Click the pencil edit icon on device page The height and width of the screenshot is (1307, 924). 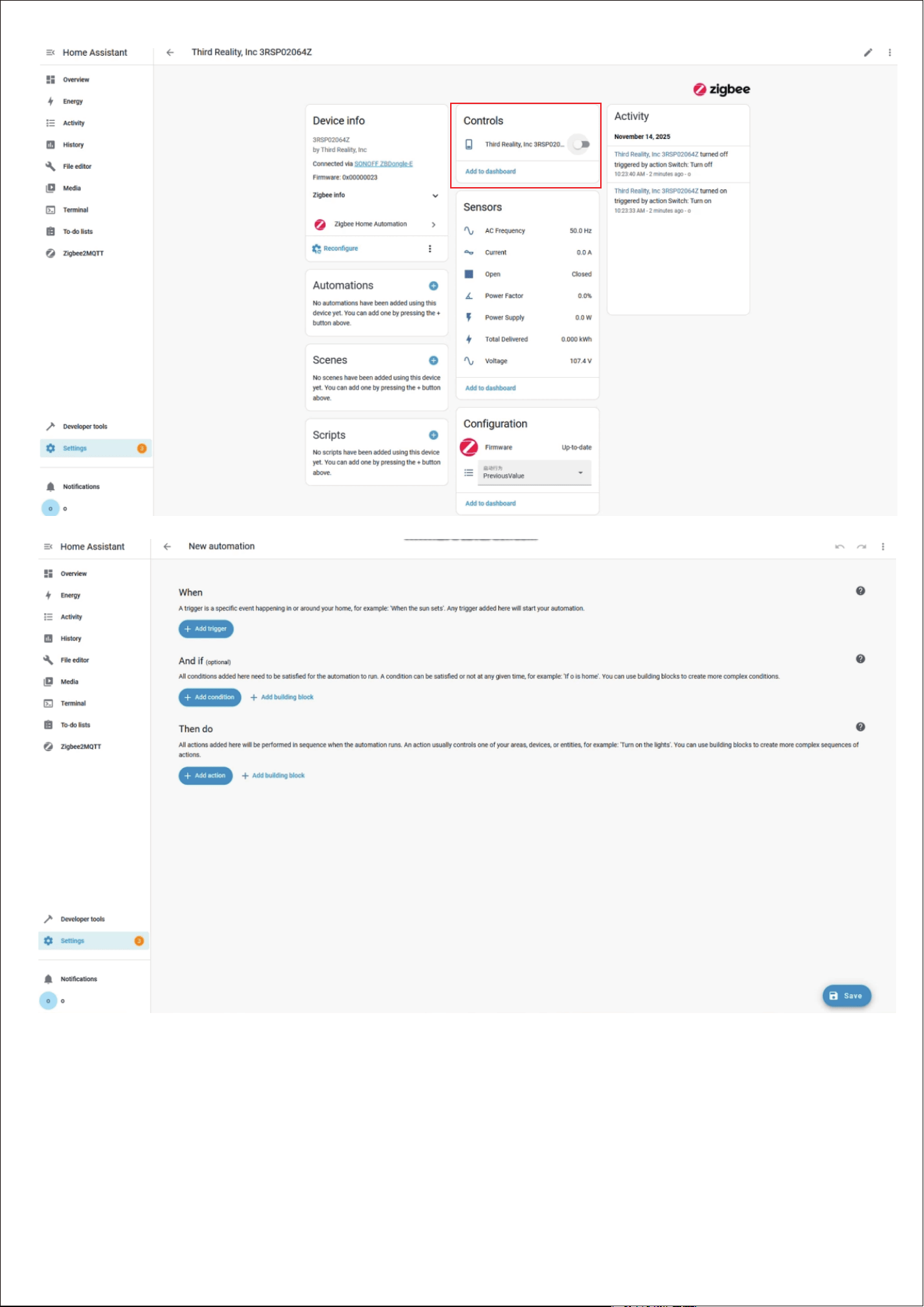pos(868,52)
